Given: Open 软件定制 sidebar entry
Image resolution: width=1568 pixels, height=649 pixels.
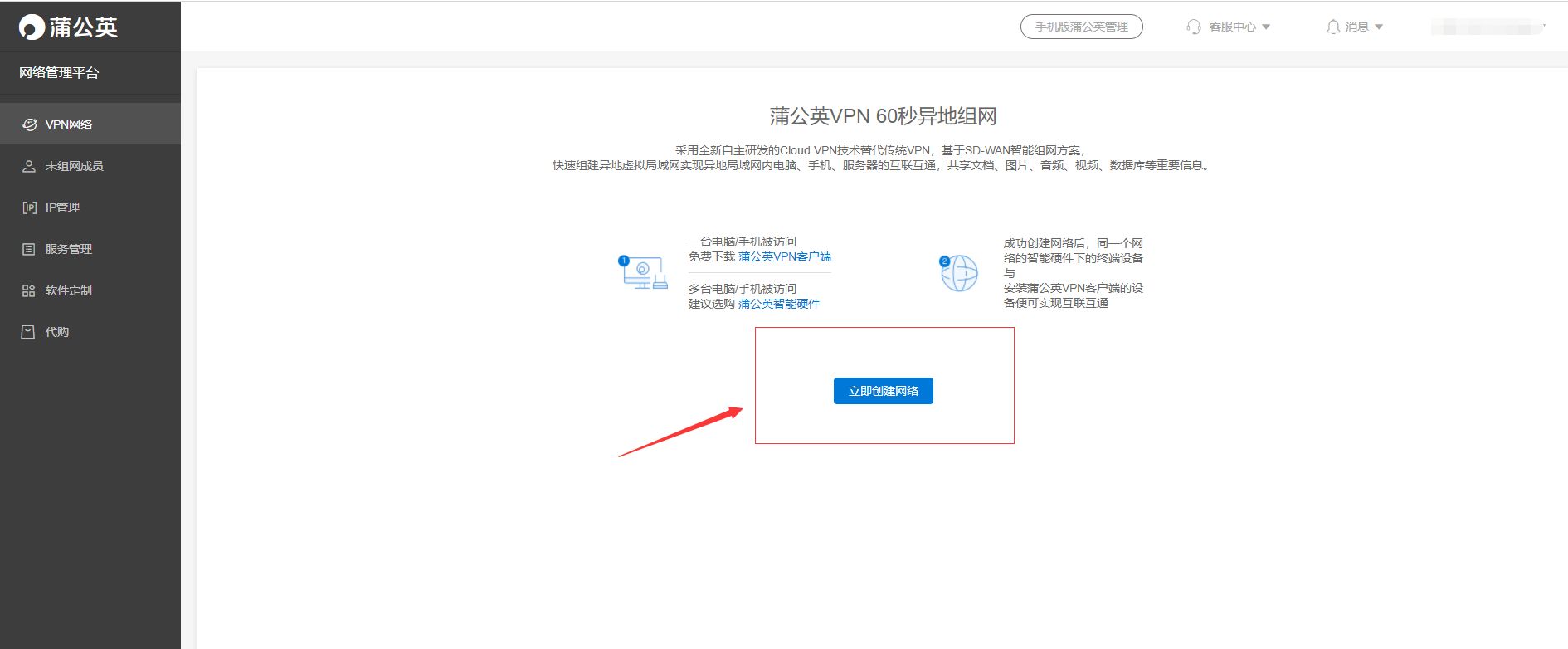Looking at the screenshot, I should point(90,290).
